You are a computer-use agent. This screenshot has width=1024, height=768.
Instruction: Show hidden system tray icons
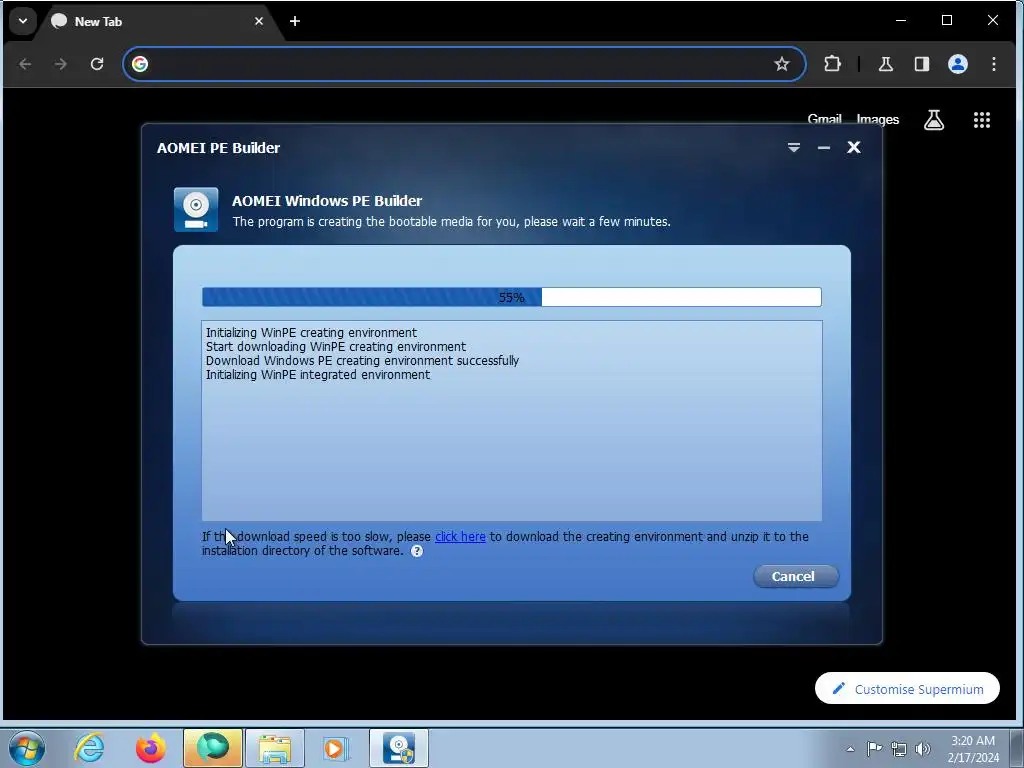tap(850, 749)
